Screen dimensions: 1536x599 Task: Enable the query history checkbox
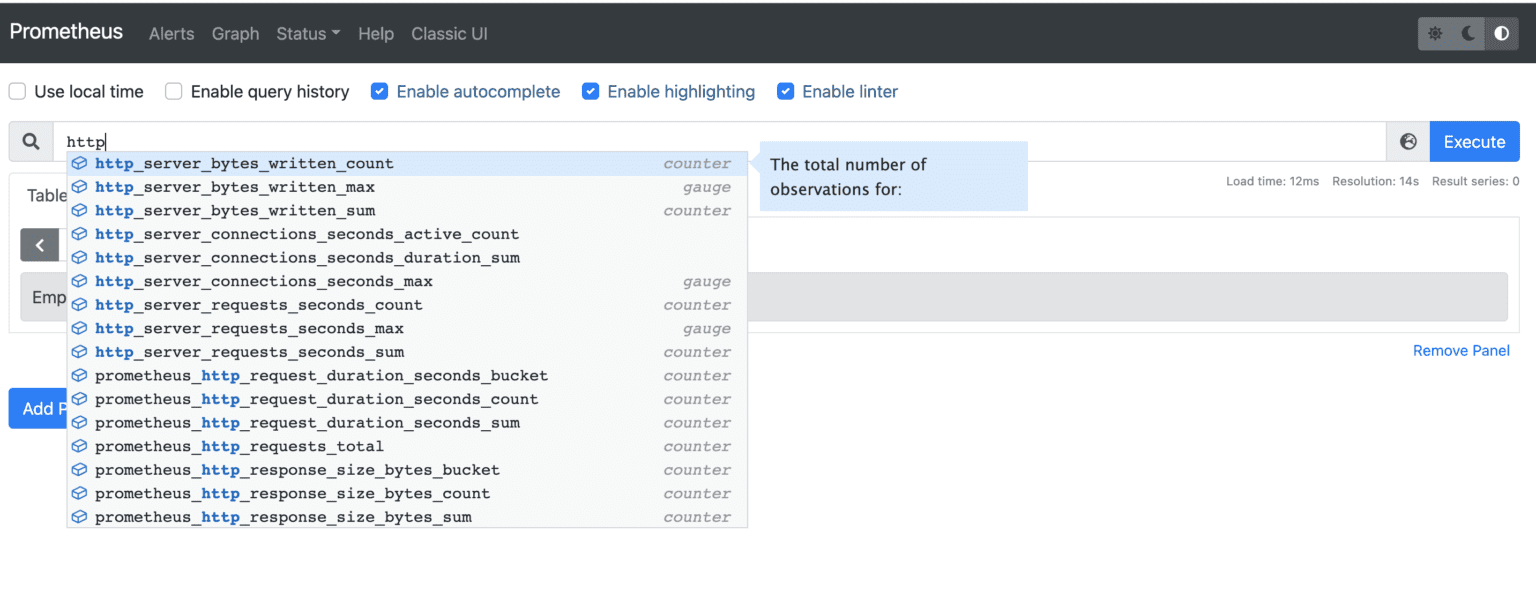point(174,91)
